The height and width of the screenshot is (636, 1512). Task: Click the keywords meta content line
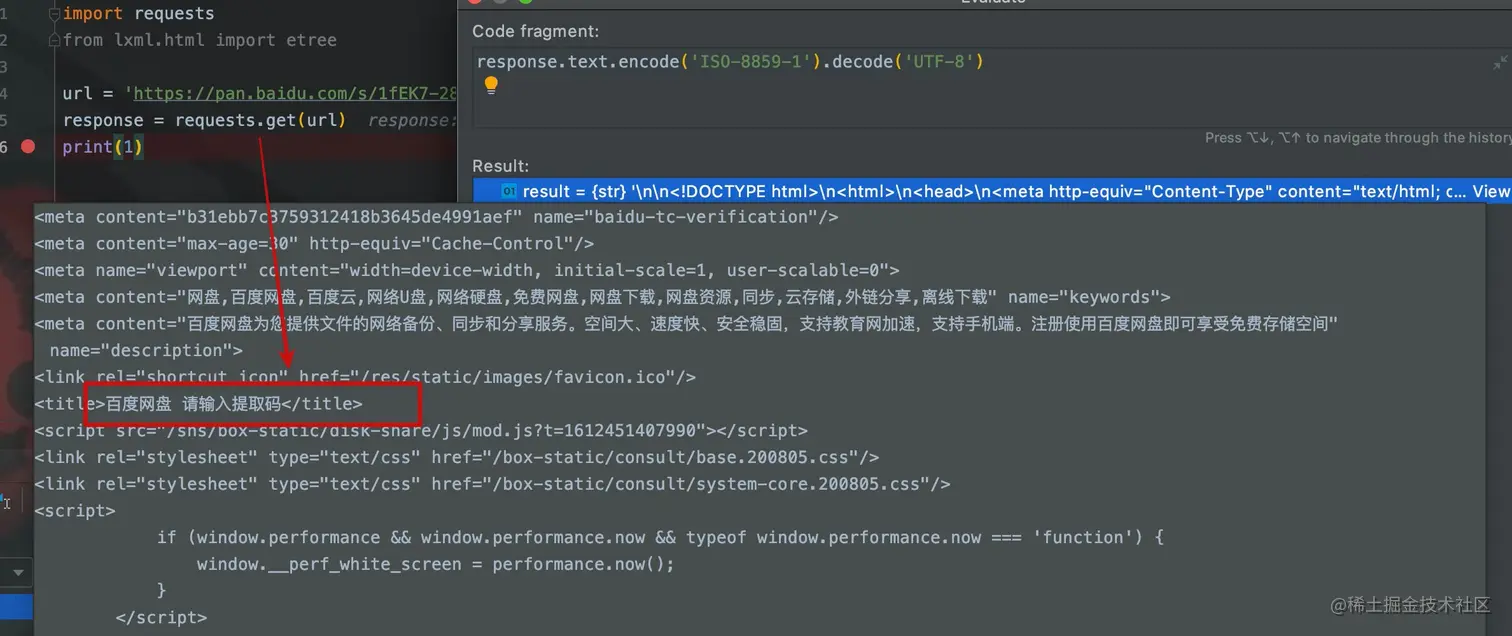point(602,297)
